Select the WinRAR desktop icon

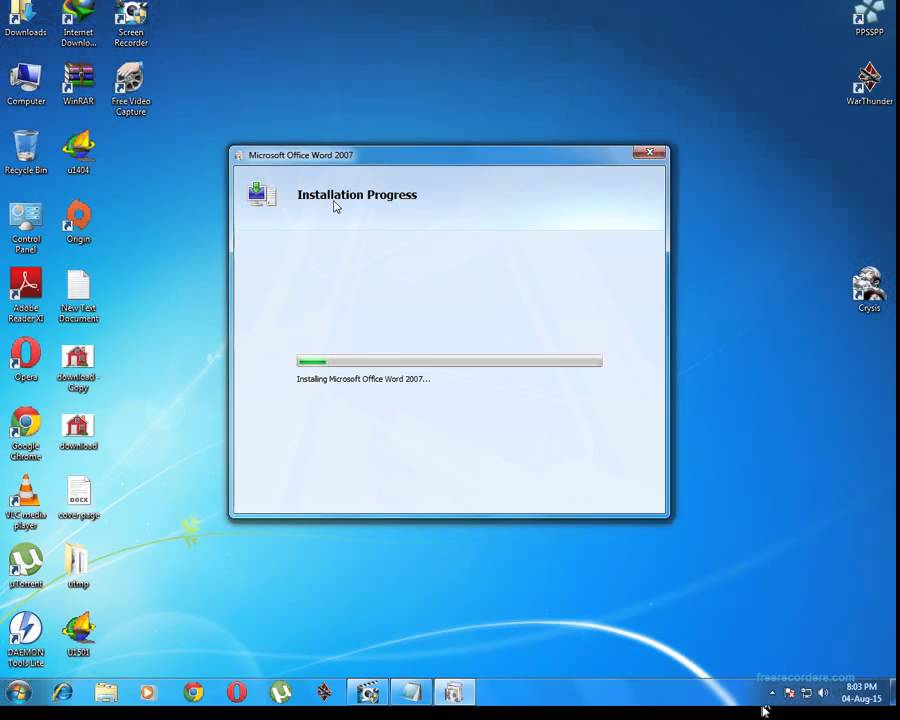coord(79,84)
